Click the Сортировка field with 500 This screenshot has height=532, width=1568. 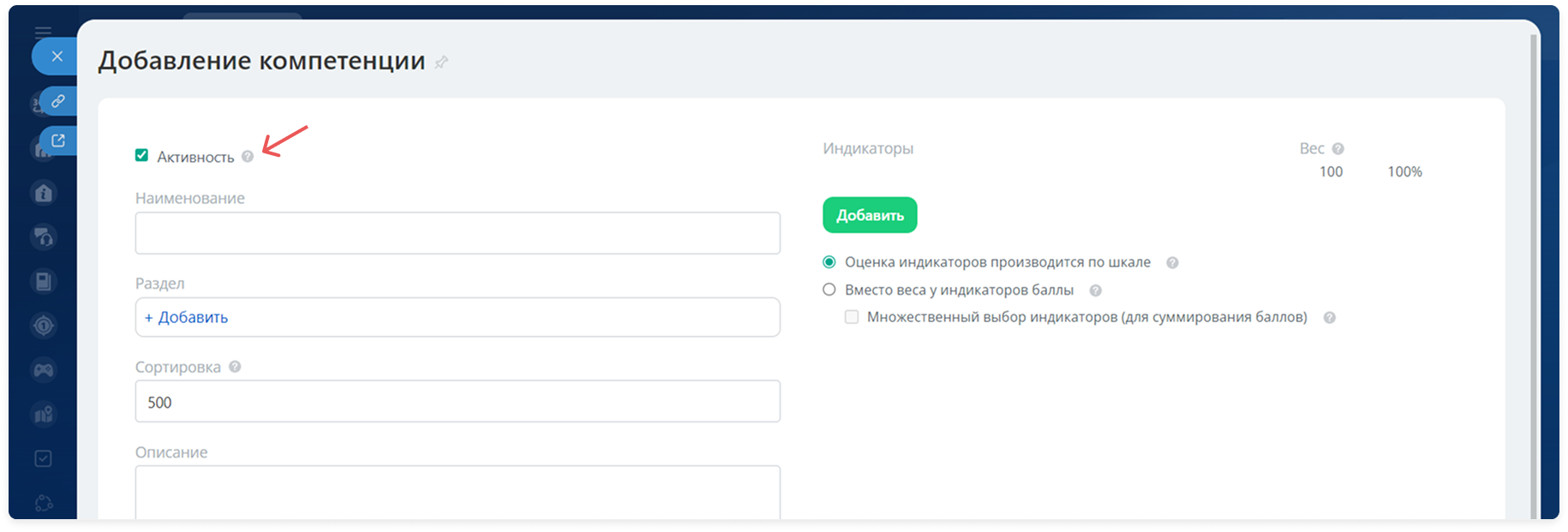click(458, 402)
